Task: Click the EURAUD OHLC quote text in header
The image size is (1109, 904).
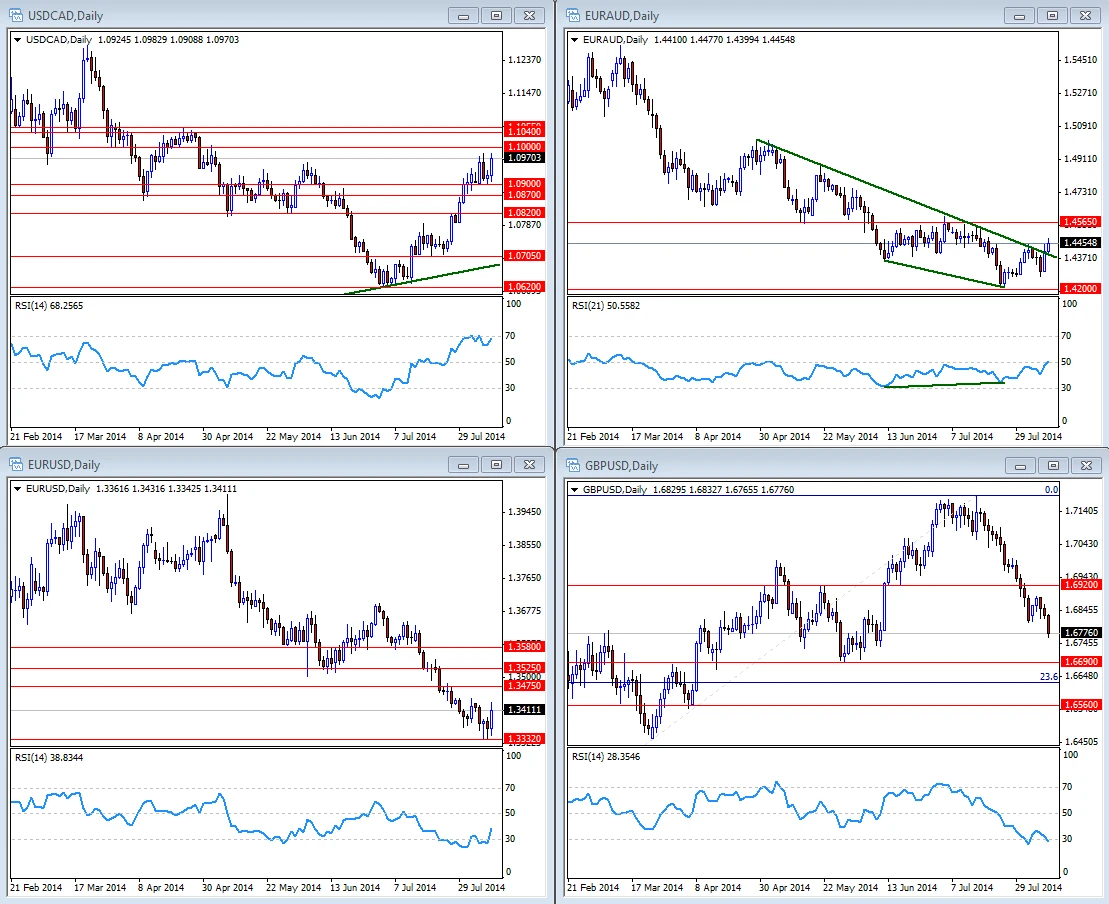Action: point(724,40)
